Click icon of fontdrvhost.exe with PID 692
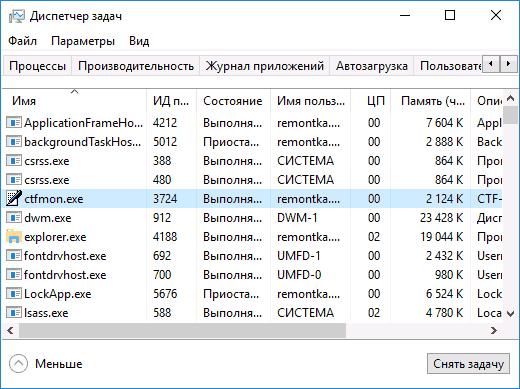520x389 pixels. pyautogui.click(x=14, y=256)
